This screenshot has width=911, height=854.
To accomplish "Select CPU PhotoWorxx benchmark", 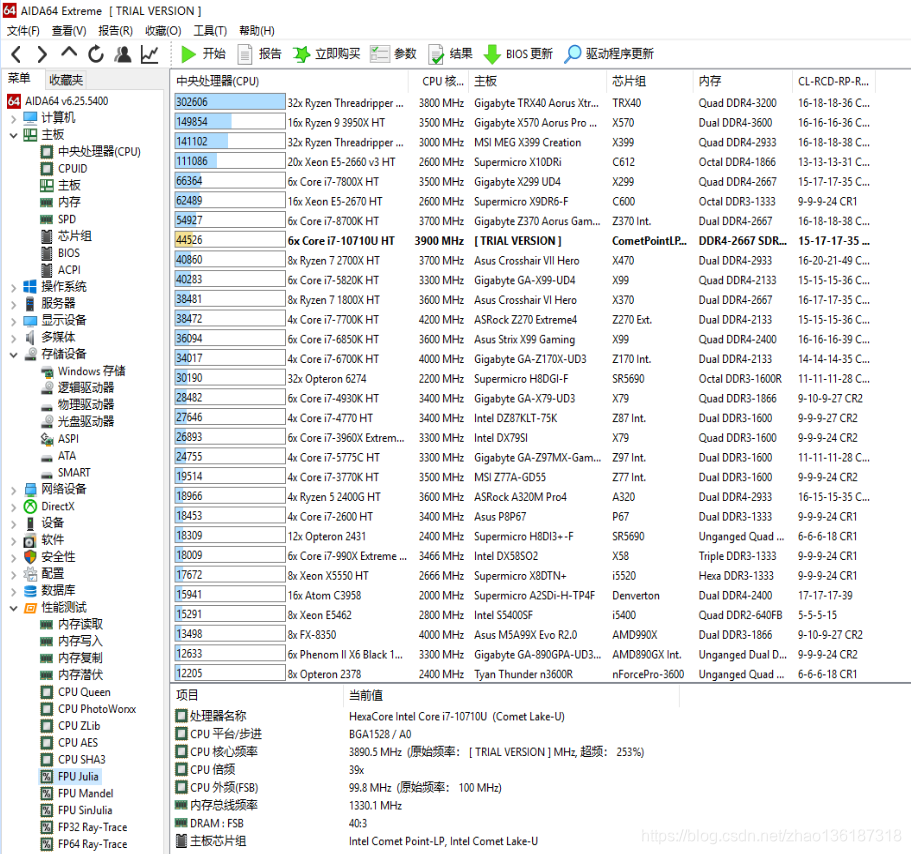I will [96, 709].
